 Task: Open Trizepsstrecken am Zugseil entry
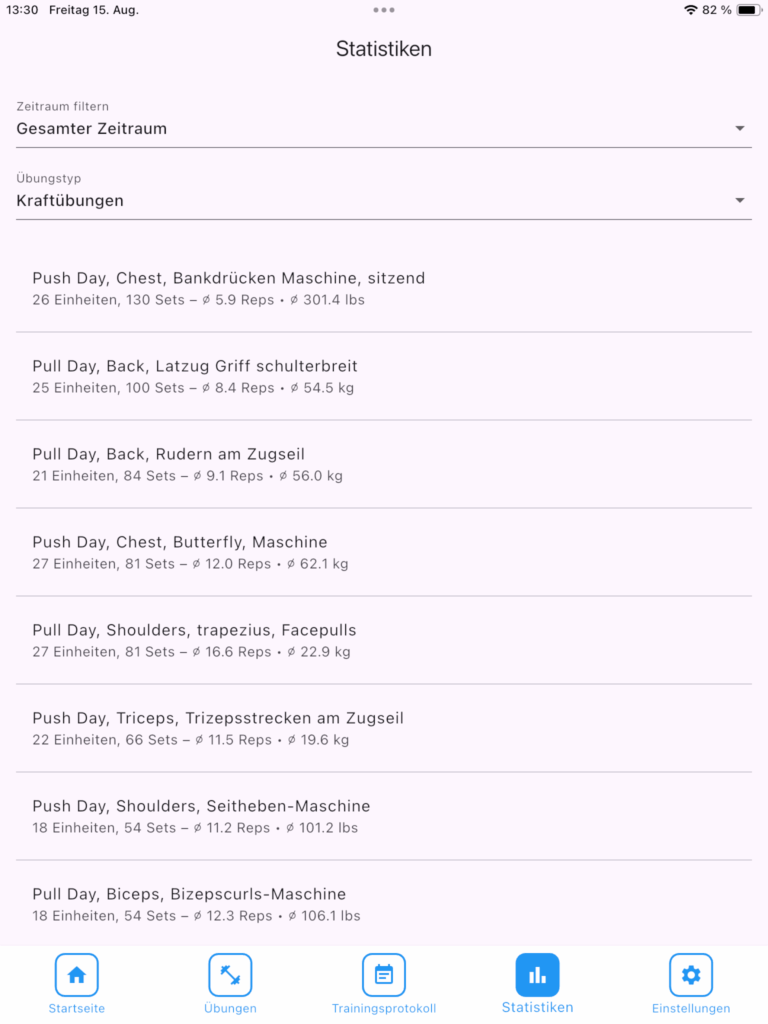point(384,728)
